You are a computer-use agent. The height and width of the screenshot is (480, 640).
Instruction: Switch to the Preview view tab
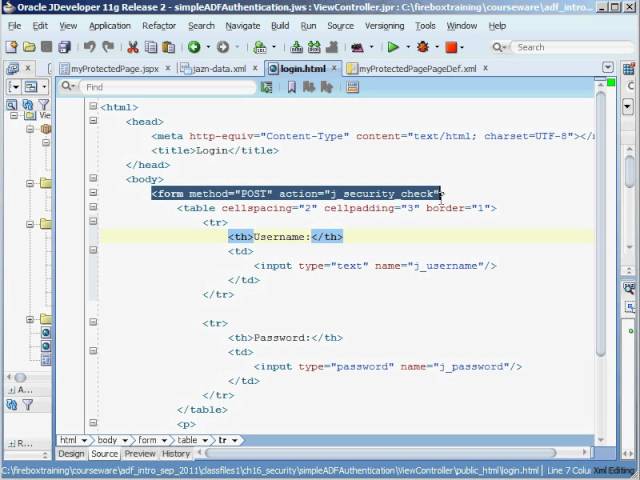pyautogui.click(x=140, y=454)
